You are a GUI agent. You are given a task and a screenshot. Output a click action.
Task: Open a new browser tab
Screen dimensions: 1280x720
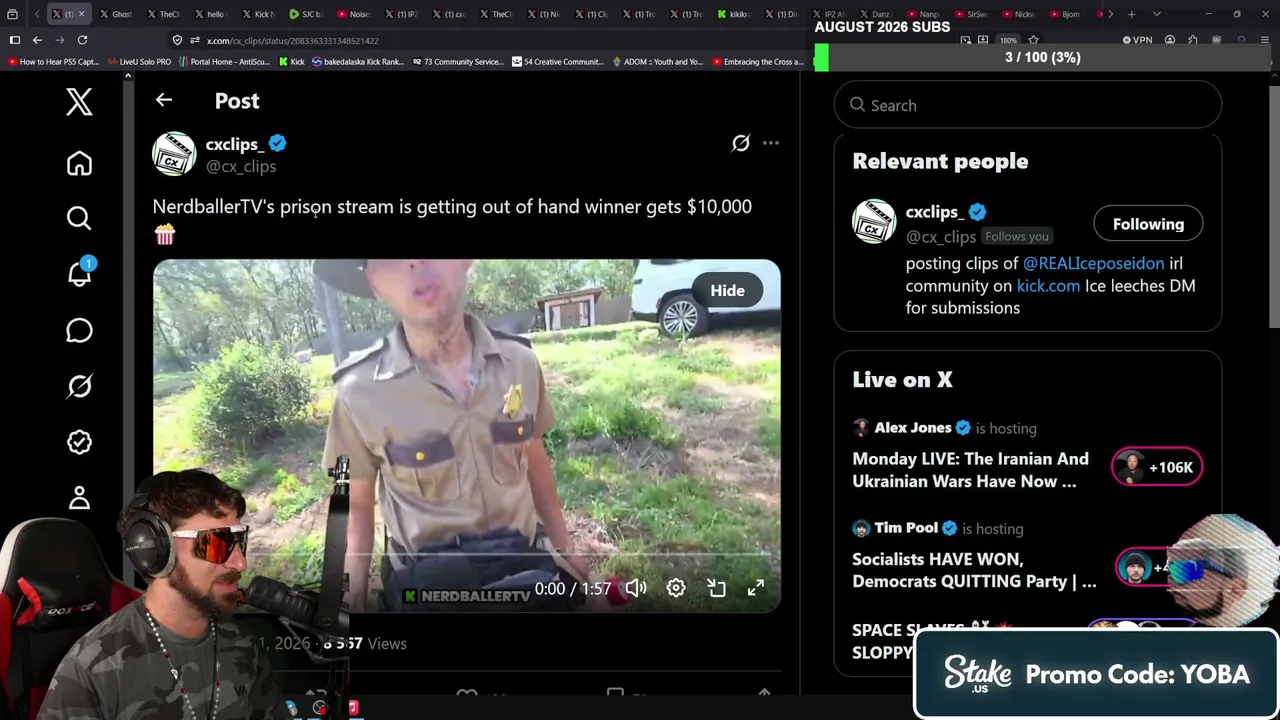pos(1131,14)
